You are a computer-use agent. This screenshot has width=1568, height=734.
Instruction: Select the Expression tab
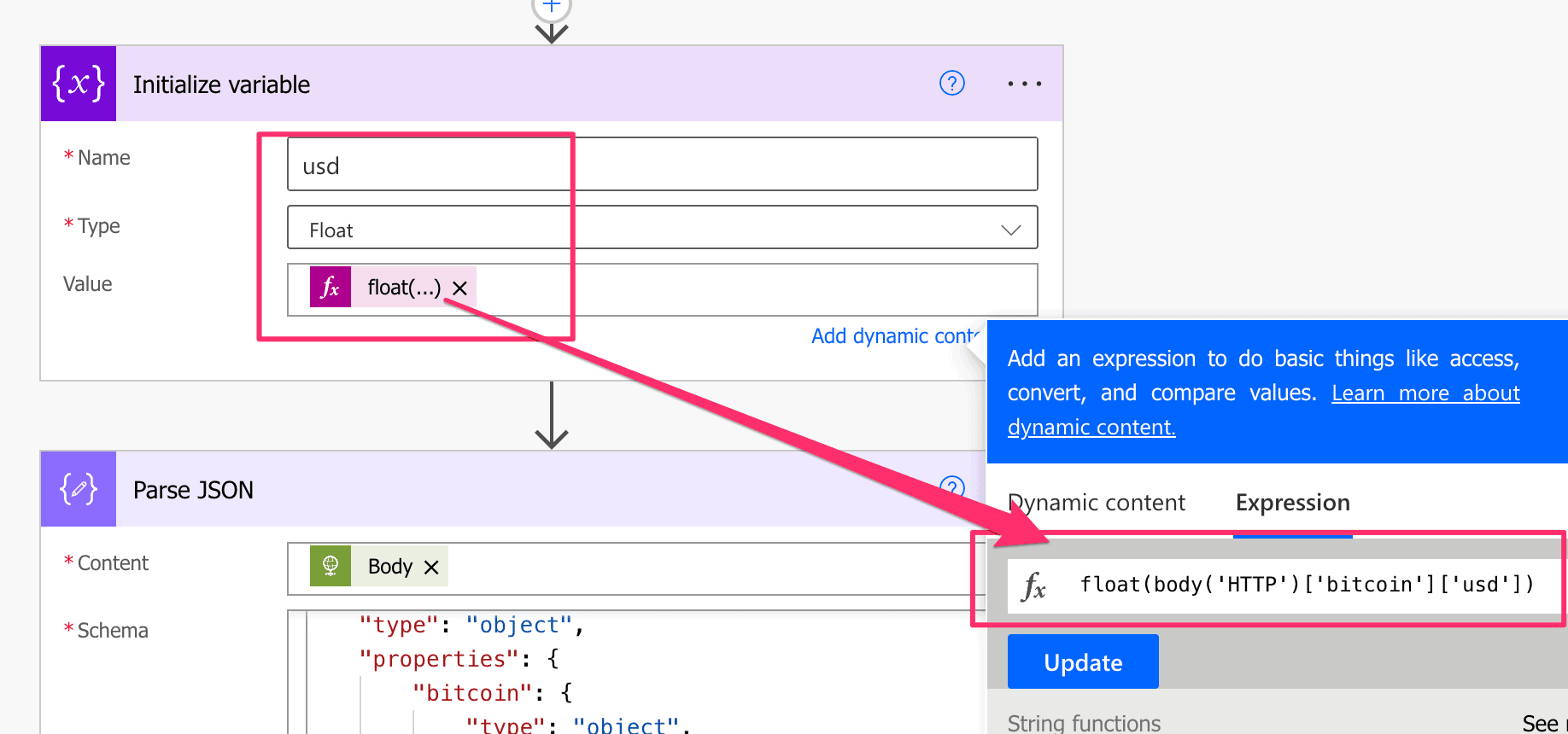(1292, 503)
